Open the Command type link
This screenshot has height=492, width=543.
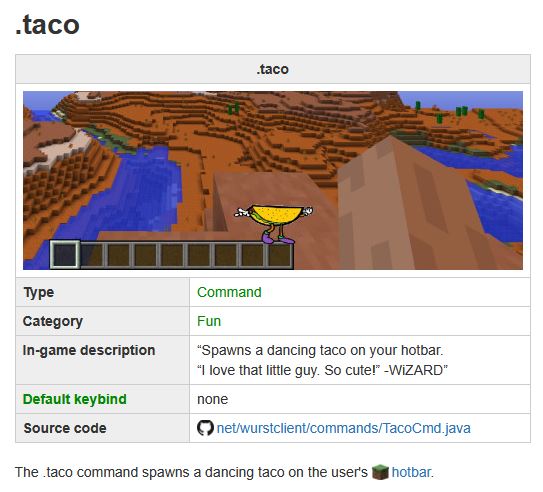(229, 292)
